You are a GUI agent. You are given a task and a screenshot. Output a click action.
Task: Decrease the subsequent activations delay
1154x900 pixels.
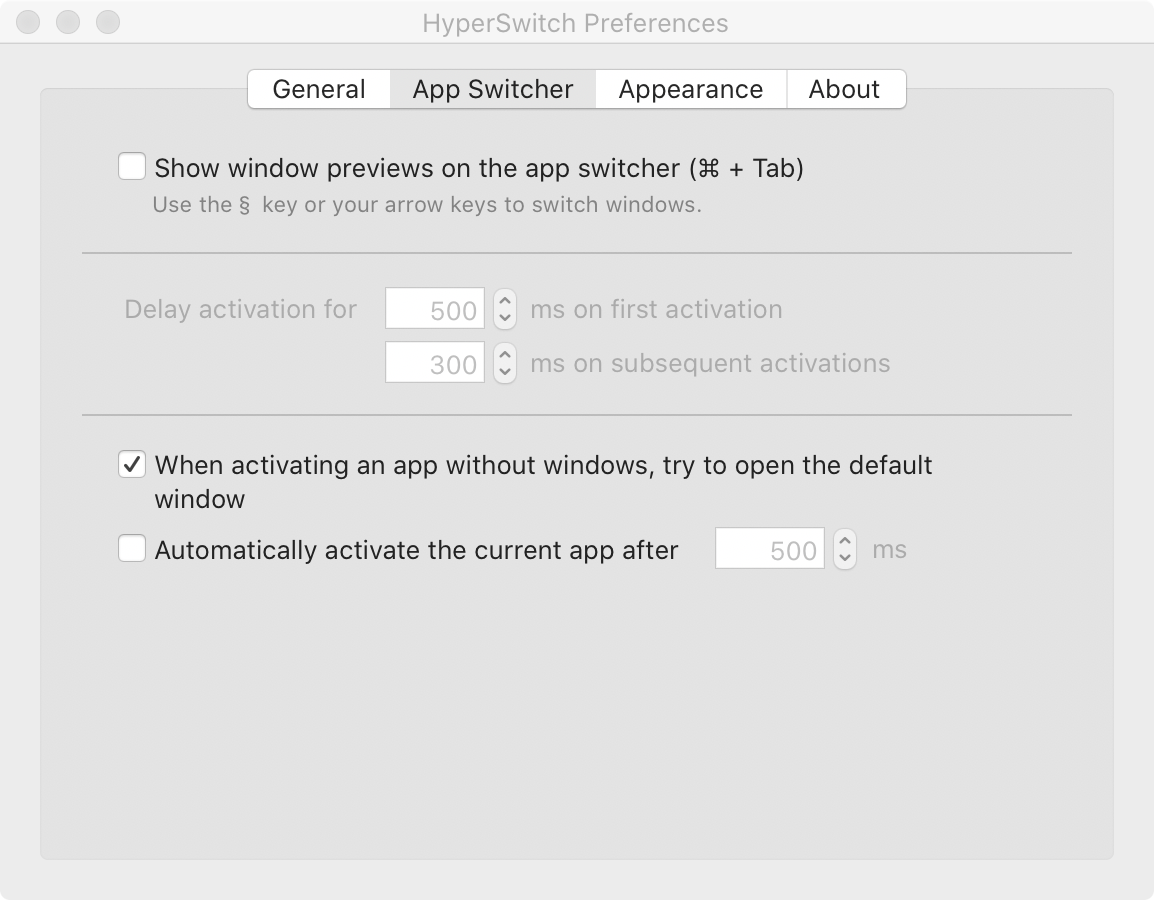[x=503, y=369]
